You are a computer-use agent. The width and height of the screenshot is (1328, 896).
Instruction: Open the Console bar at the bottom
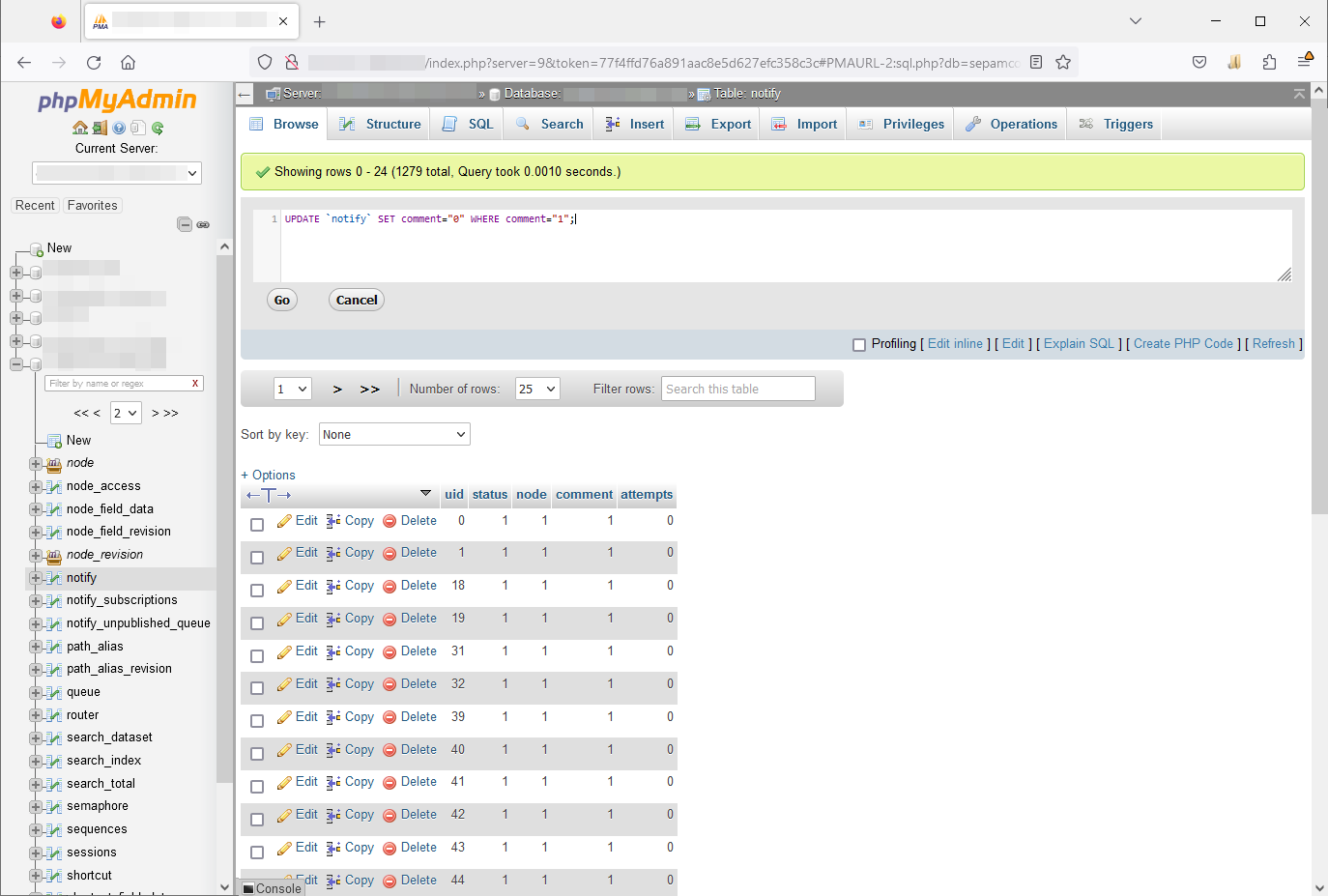(272, 888)
